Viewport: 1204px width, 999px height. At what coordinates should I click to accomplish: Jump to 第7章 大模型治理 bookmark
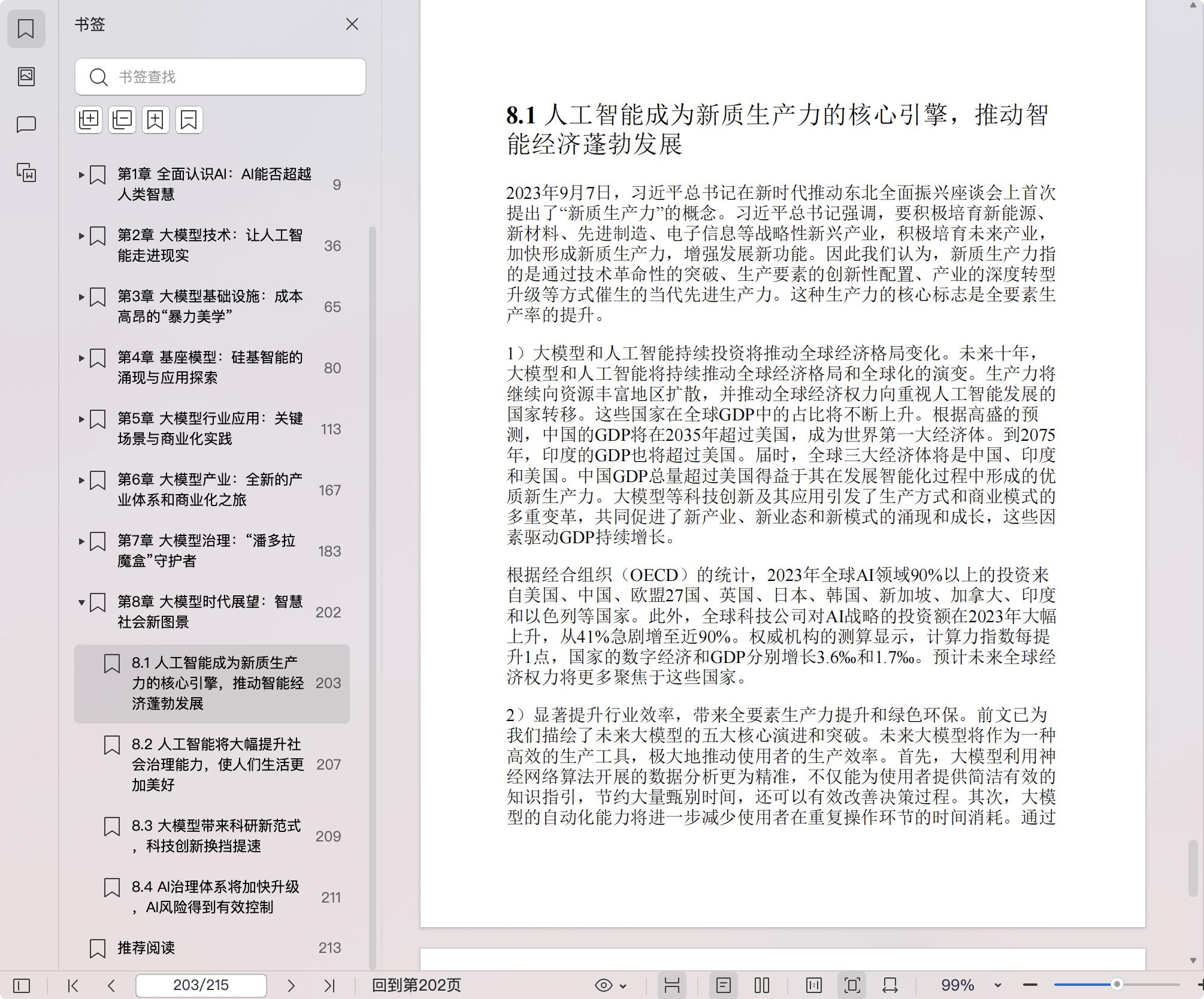tap(206, 550)
